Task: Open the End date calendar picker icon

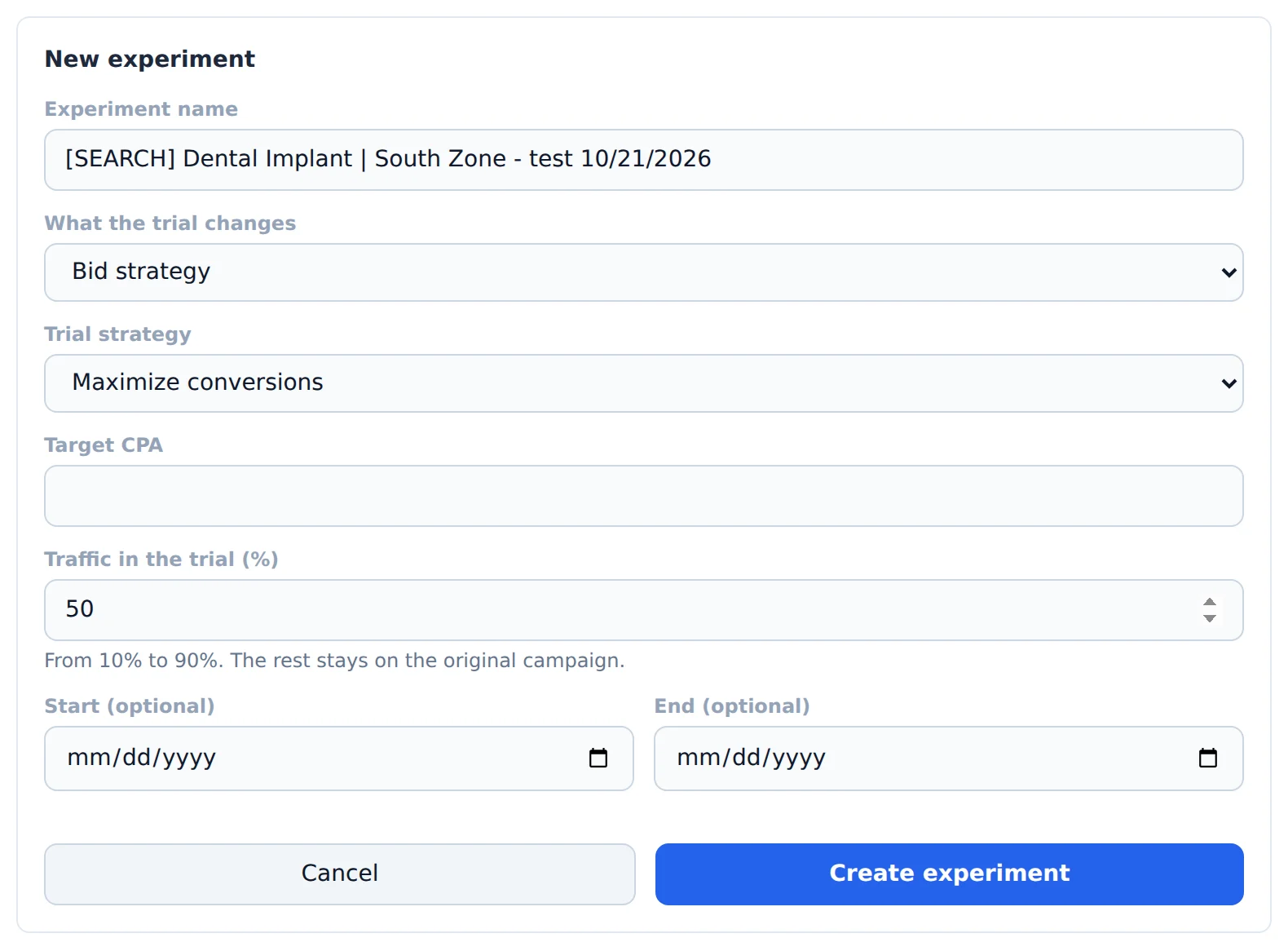Action: [1208, 759]
